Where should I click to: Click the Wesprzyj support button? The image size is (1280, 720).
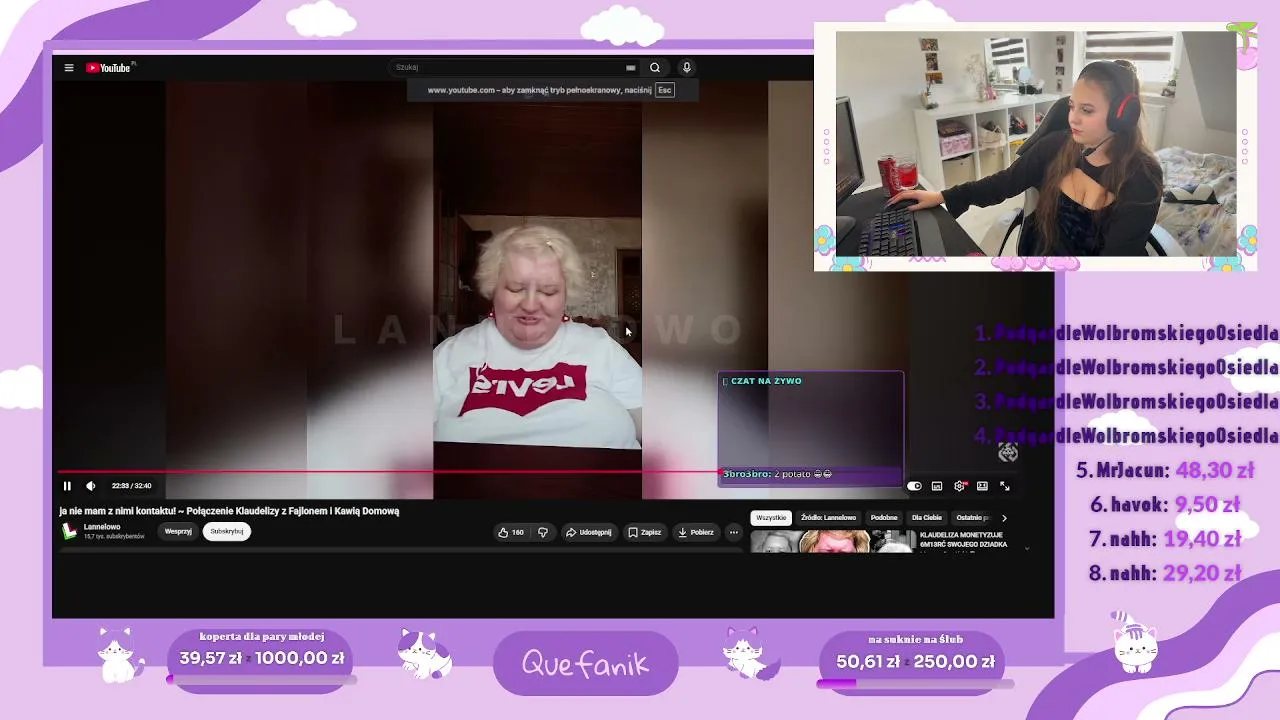coord(178,532)
